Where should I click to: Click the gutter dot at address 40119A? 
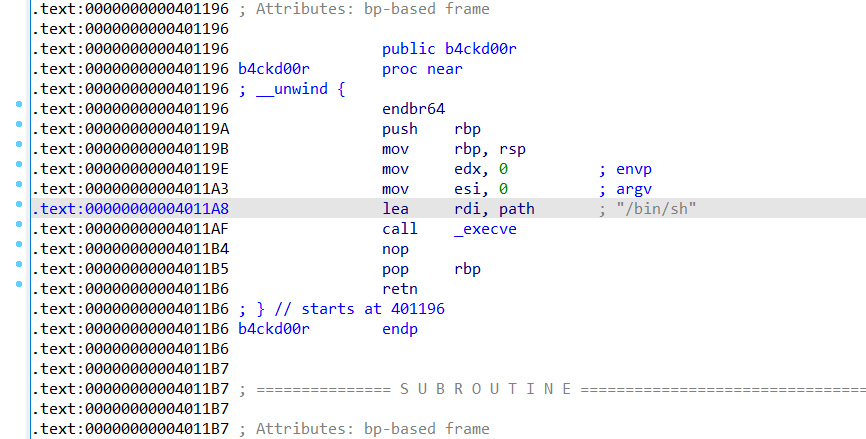pos(20,124)
